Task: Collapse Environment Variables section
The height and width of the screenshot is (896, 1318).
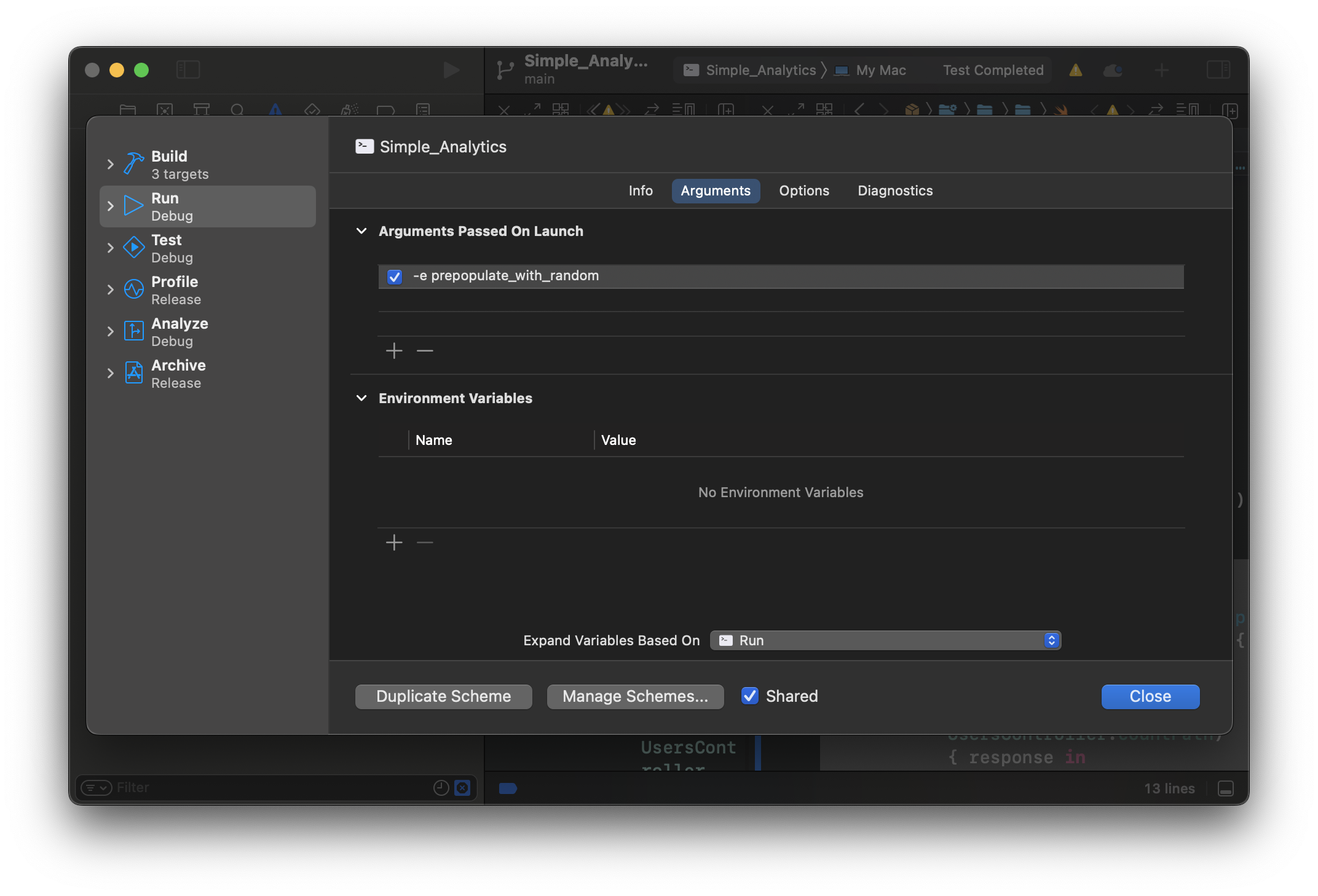Action: 361,398
